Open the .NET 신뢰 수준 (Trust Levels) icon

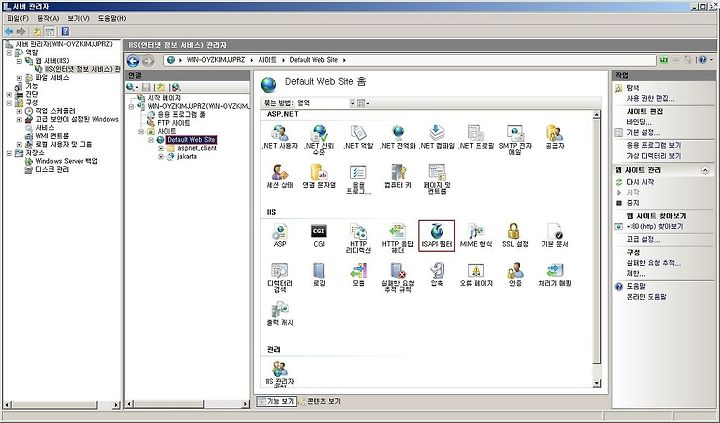pos(319,140)
